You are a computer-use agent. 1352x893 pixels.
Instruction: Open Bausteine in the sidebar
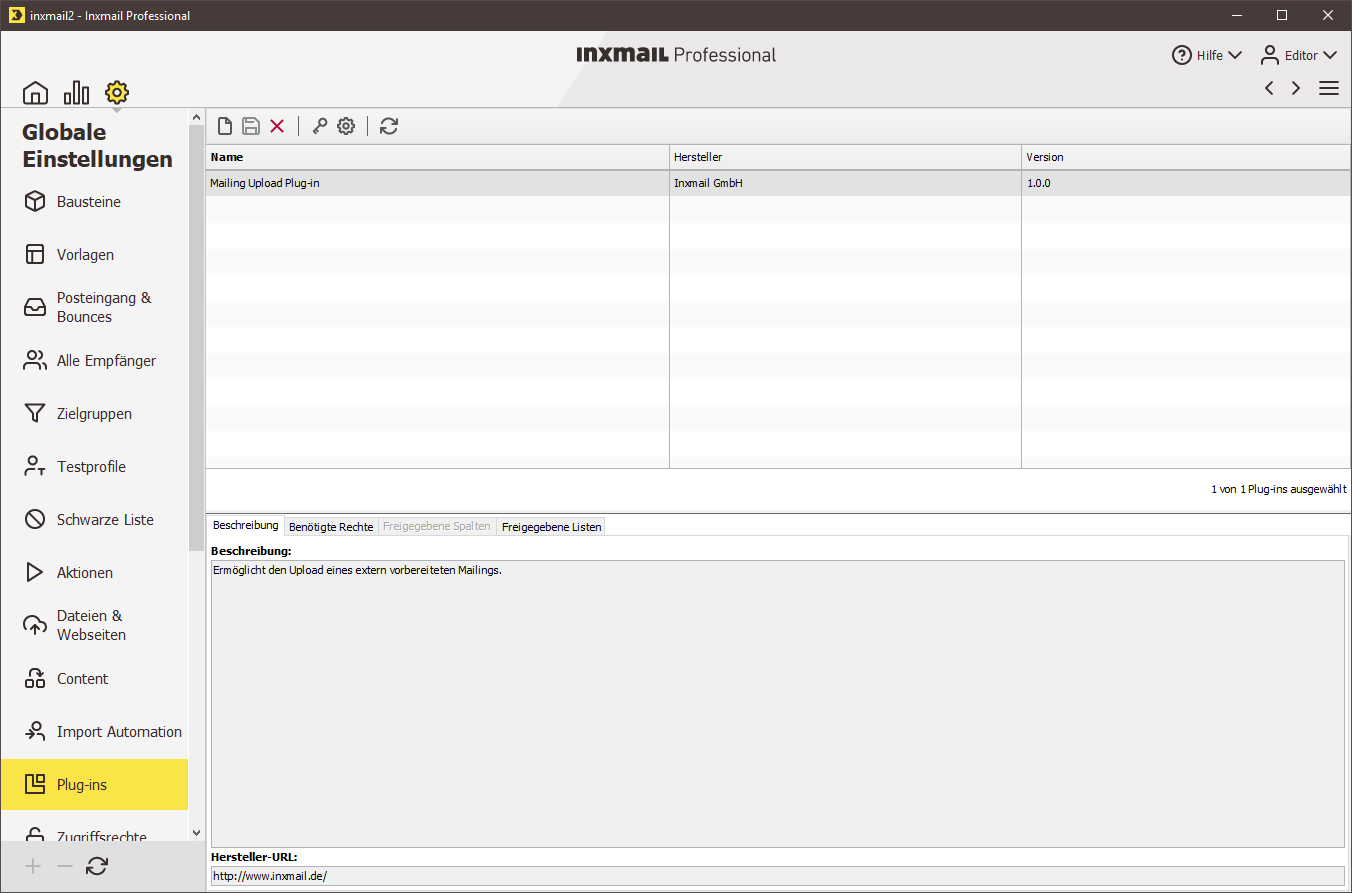click(95, 202)
